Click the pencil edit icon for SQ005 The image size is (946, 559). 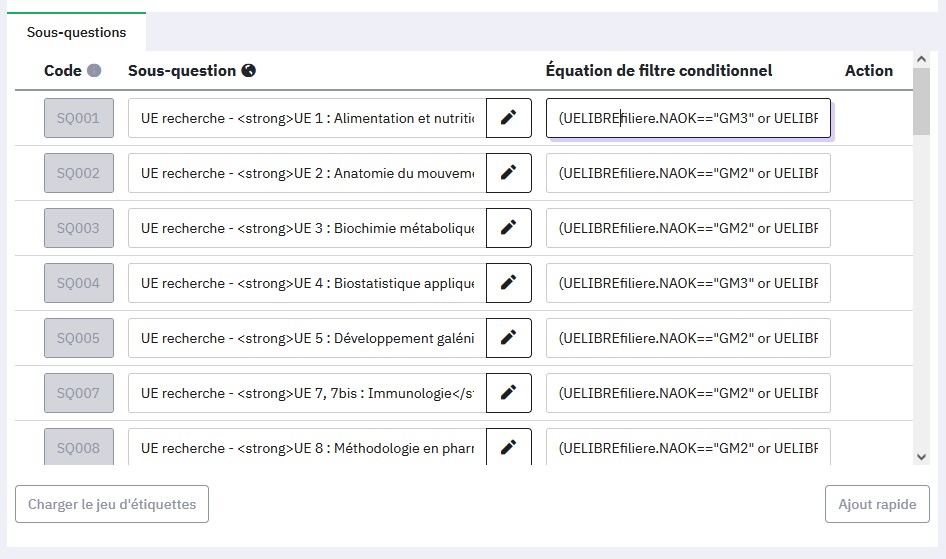click(508, 338)
